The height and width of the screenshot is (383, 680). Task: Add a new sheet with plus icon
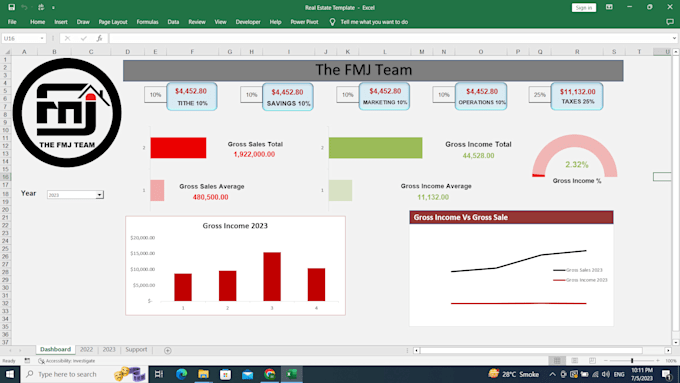168,350
